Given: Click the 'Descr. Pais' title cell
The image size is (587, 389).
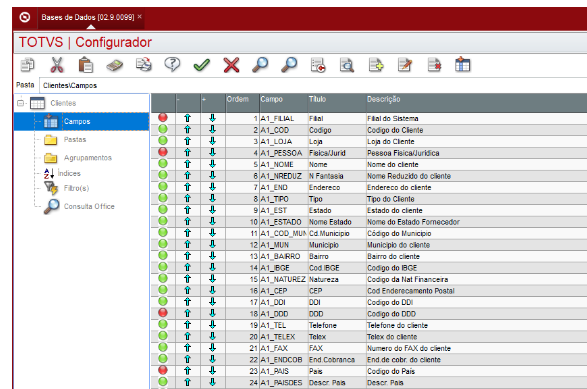Looking at the screenshot, I should pyautogui.click(x=337, y=383).
